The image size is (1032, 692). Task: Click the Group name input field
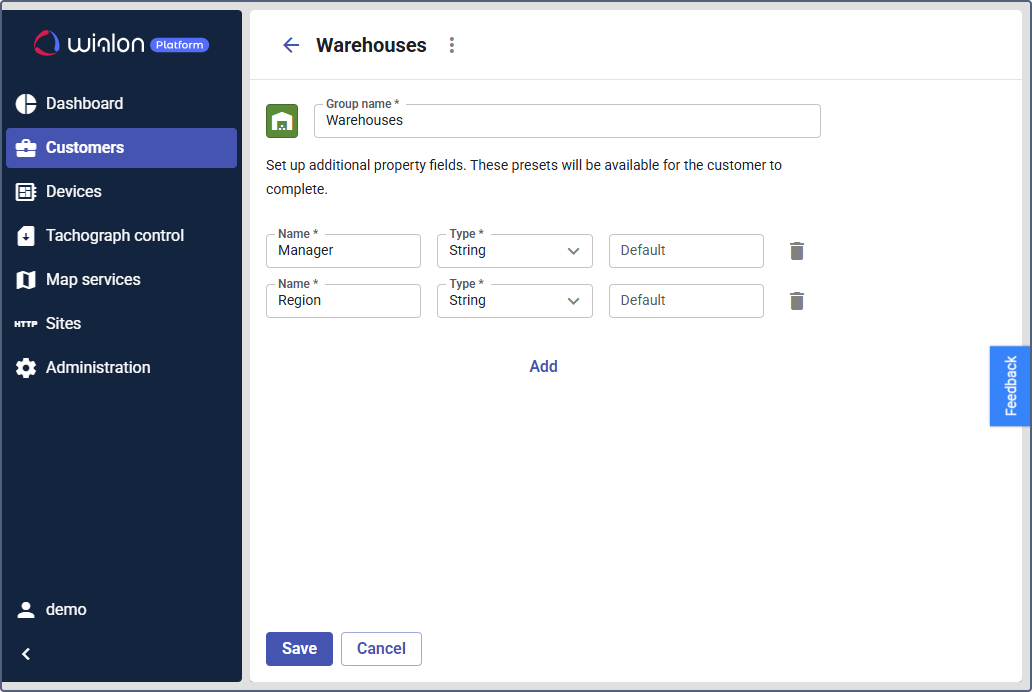(567, 121)
